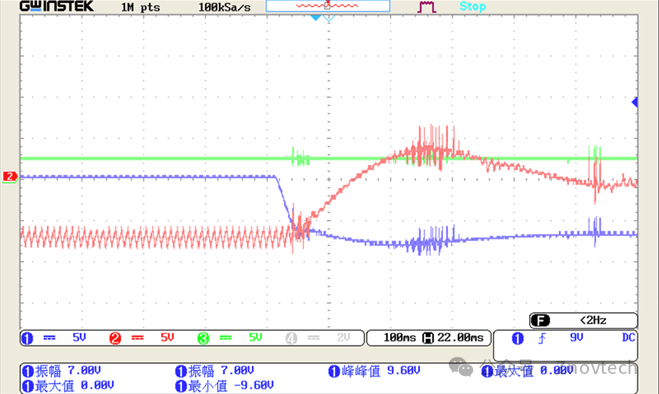Click the 100ms timebase value

click(x=399, y=338)
